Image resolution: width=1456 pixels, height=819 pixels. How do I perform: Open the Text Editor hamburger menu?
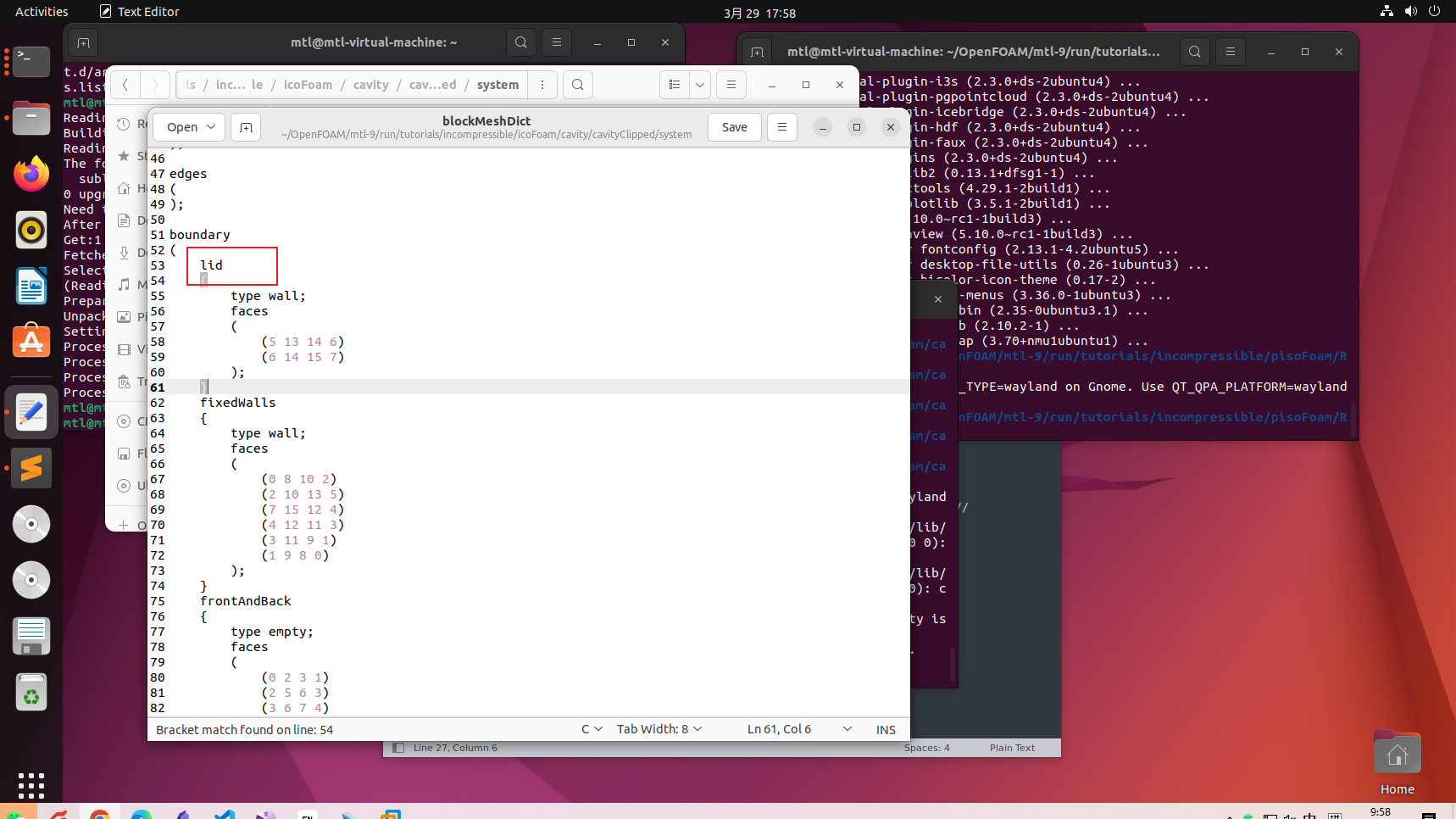pos(782,127)
